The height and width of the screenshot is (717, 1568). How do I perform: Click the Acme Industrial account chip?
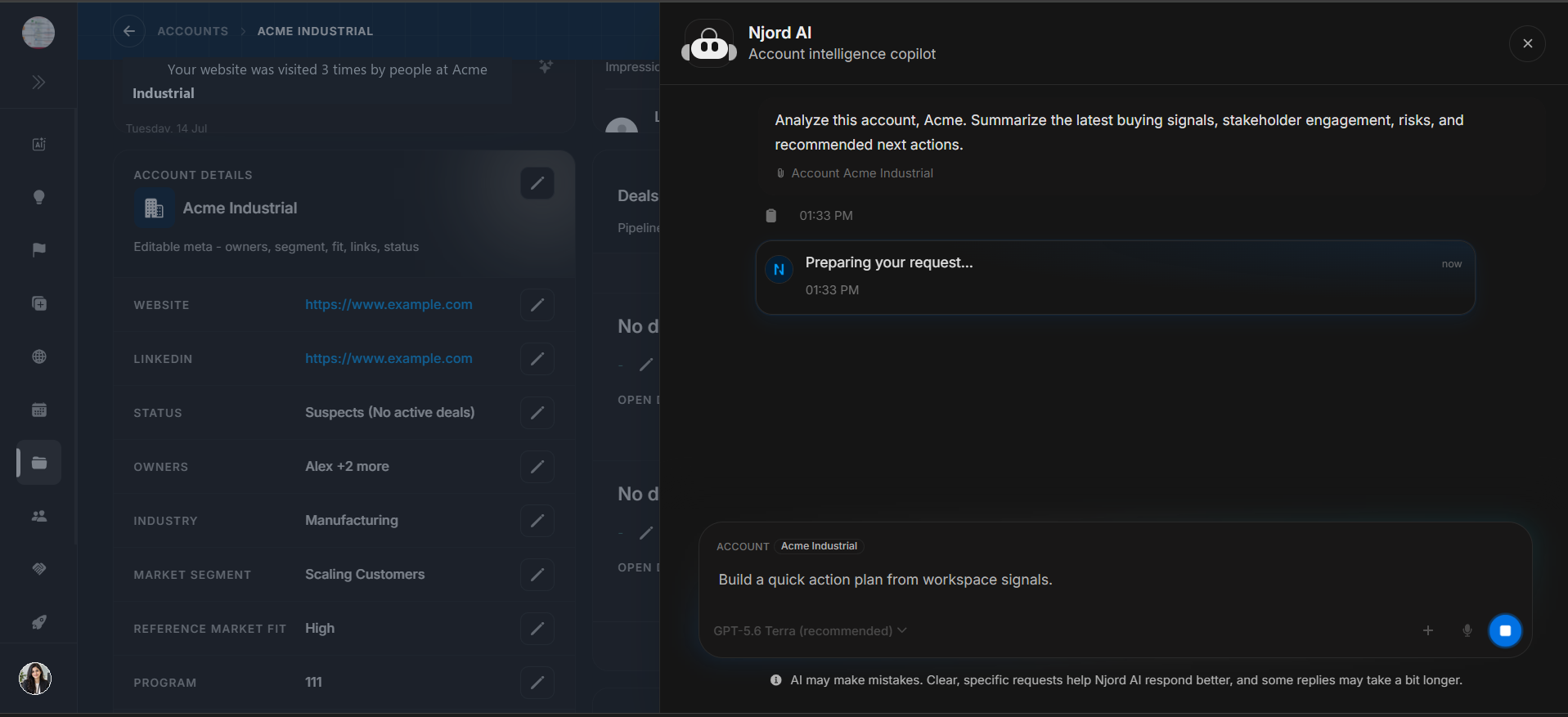(x=819, y=546)
